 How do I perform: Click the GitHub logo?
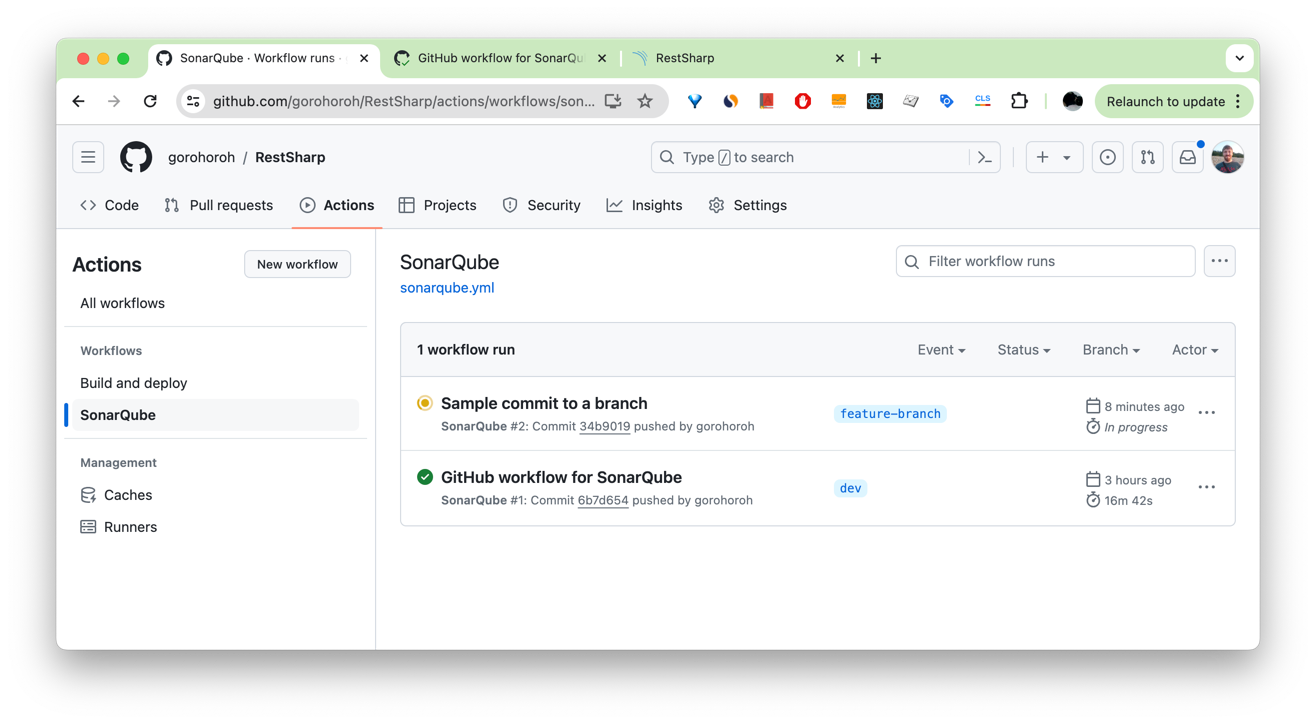(x=136, y=157)
